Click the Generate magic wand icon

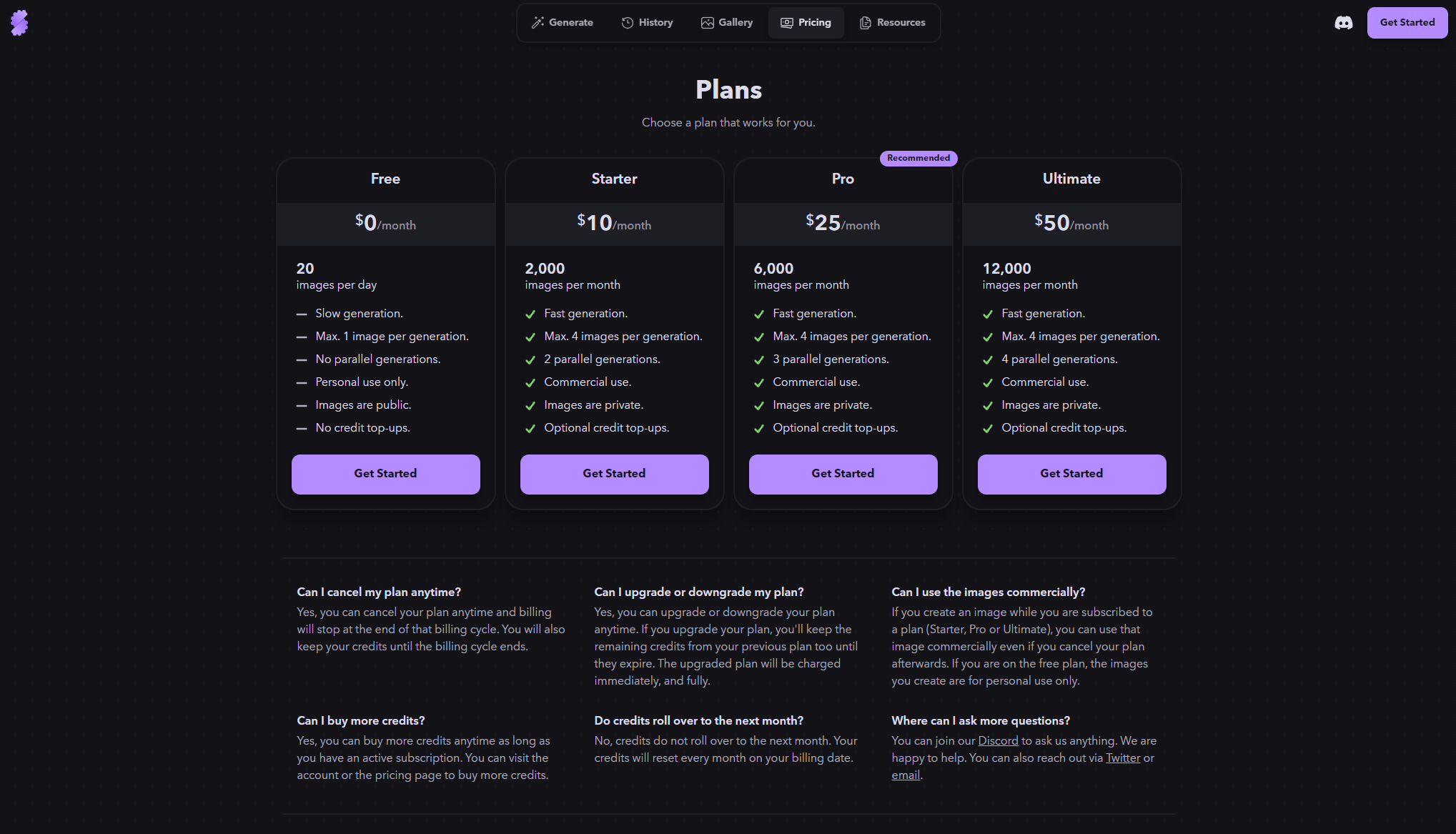click(538, 23)
